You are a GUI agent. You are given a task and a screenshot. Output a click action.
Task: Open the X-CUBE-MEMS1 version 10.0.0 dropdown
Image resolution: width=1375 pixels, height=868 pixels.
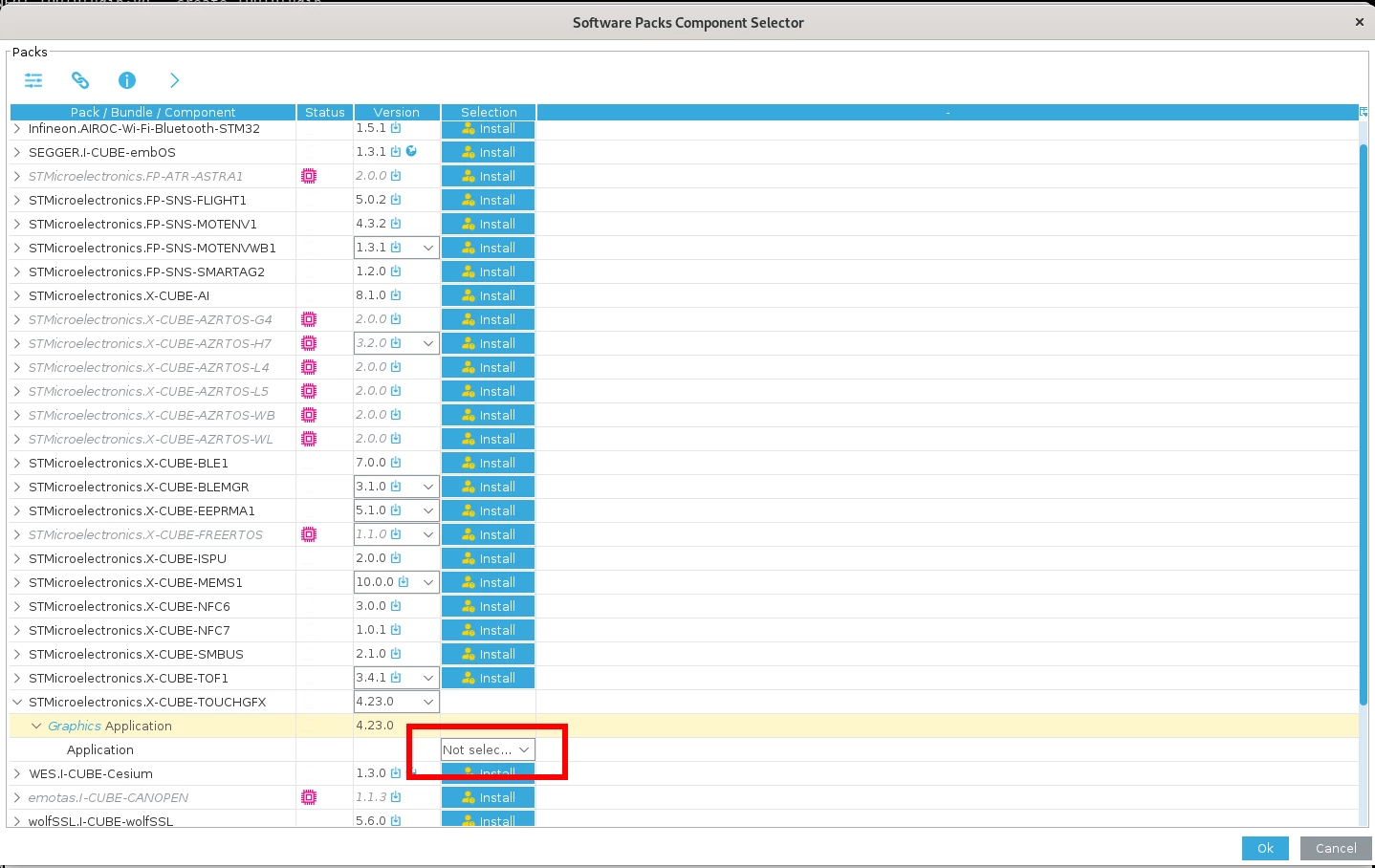tap(397, 582)
